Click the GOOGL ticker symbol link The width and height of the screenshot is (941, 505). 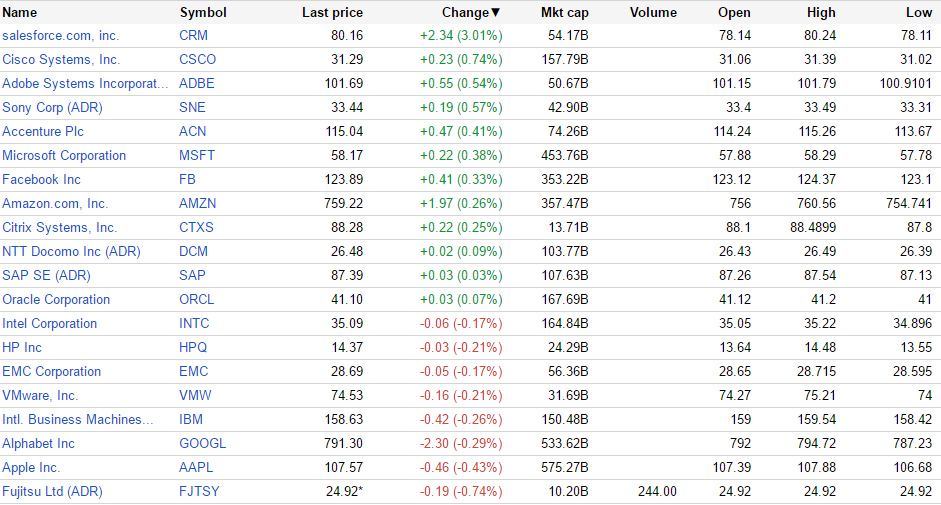click(x=203, y=444)
